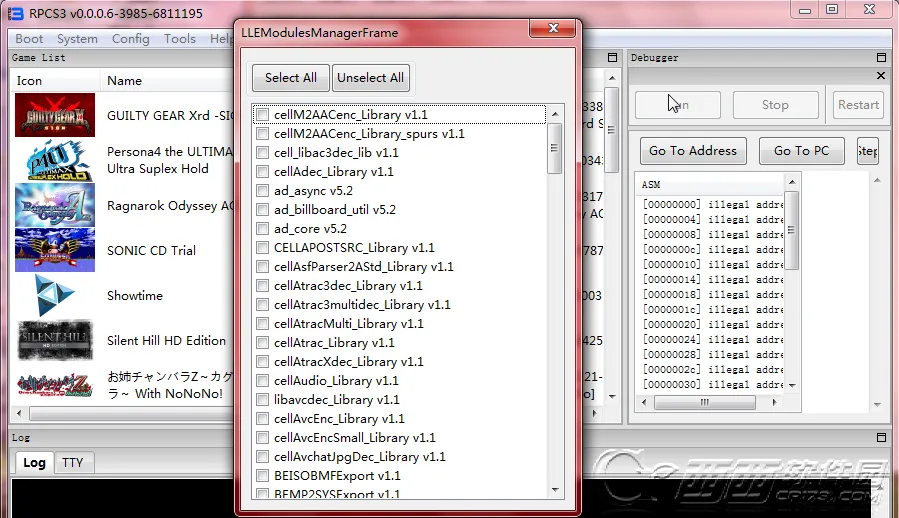Click the Showtime game icon

pos(55,295)
